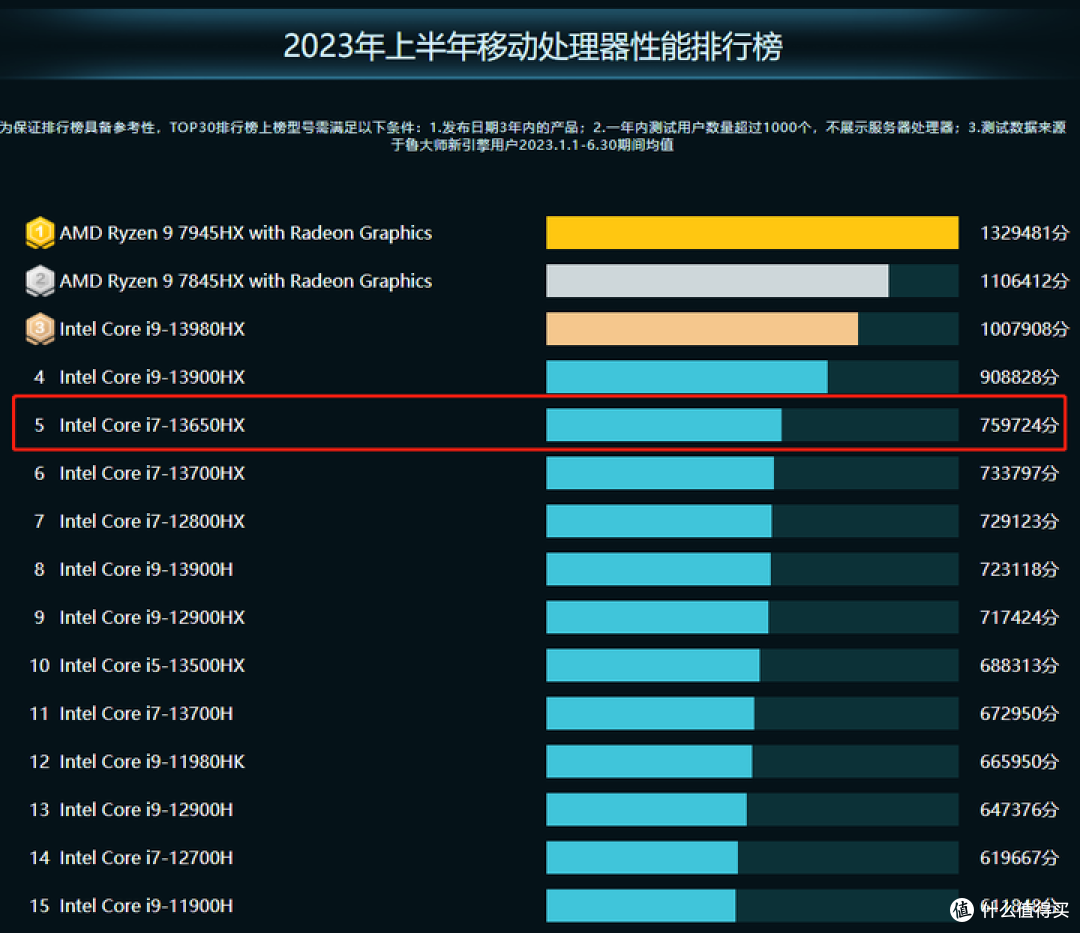Click the score 729123分
The height and width of the screenshot is (933, 1080).
point(1019,521)
